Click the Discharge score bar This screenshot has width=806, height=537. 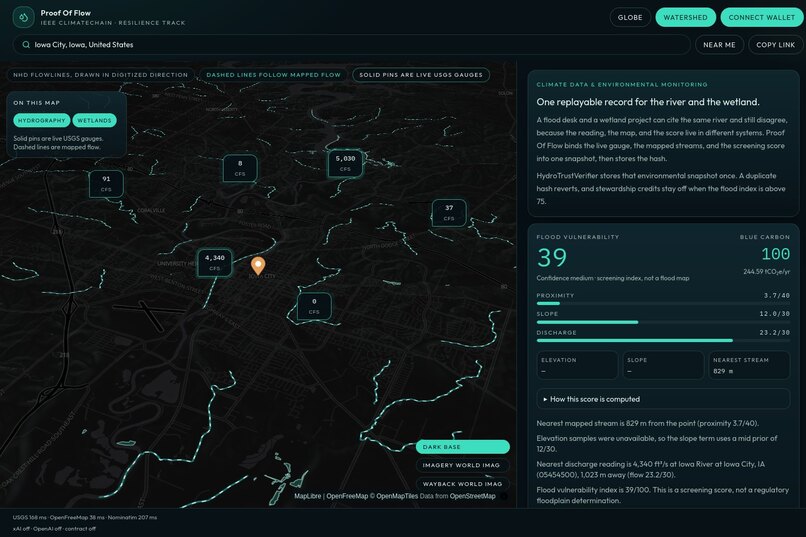[x=663, y=340]
